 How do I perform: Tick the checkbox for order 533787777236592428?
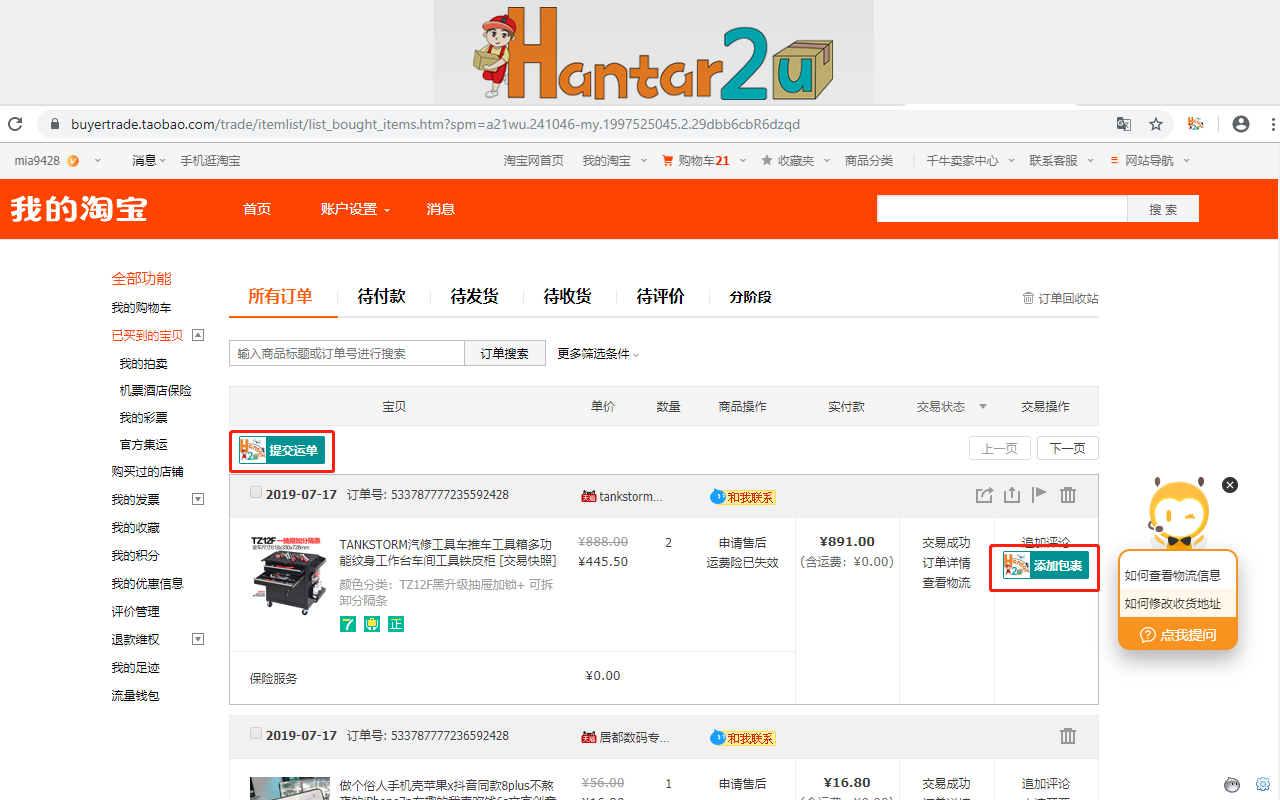coord(256,731)
